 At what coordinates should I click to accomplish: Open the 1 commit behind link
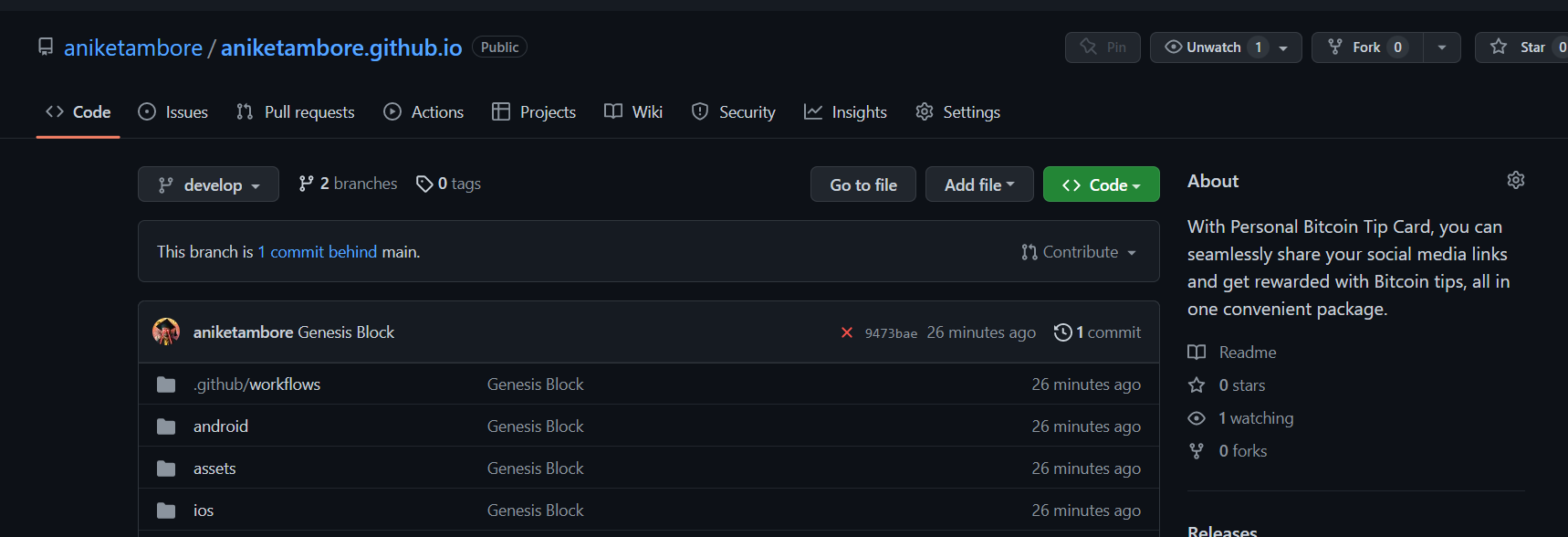pos(317,252)
